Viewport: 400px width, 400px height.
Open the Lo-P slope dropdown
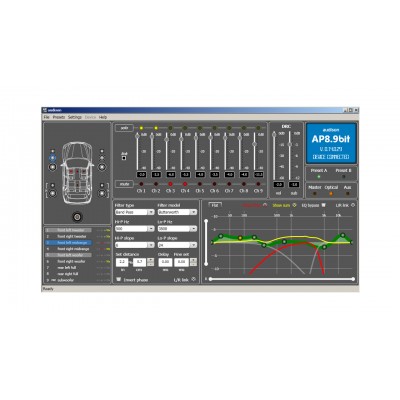pyautogui.click(x=177, y=245)
